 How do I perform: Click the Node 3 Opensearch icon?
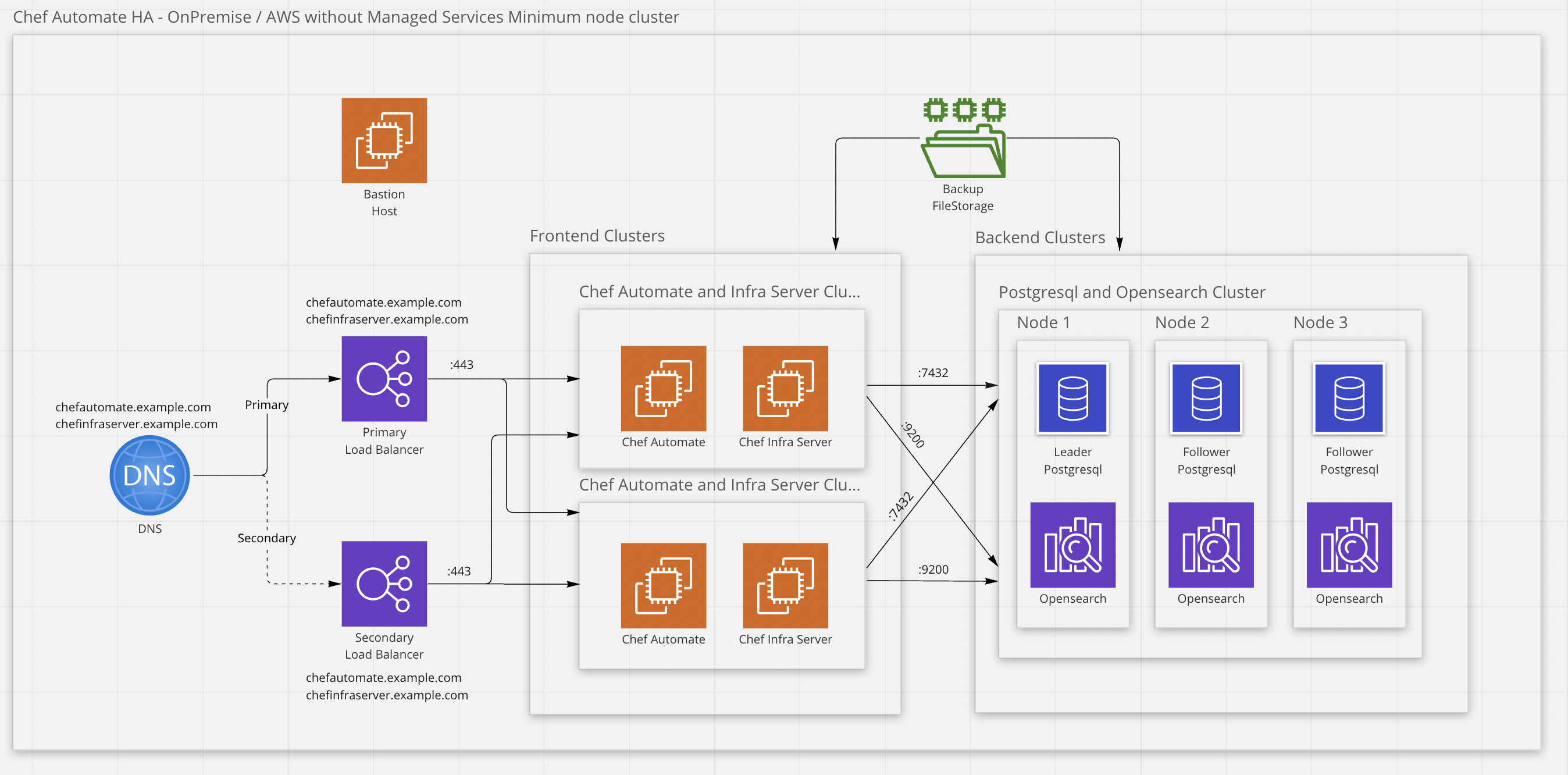click(x=1349, y=545)
